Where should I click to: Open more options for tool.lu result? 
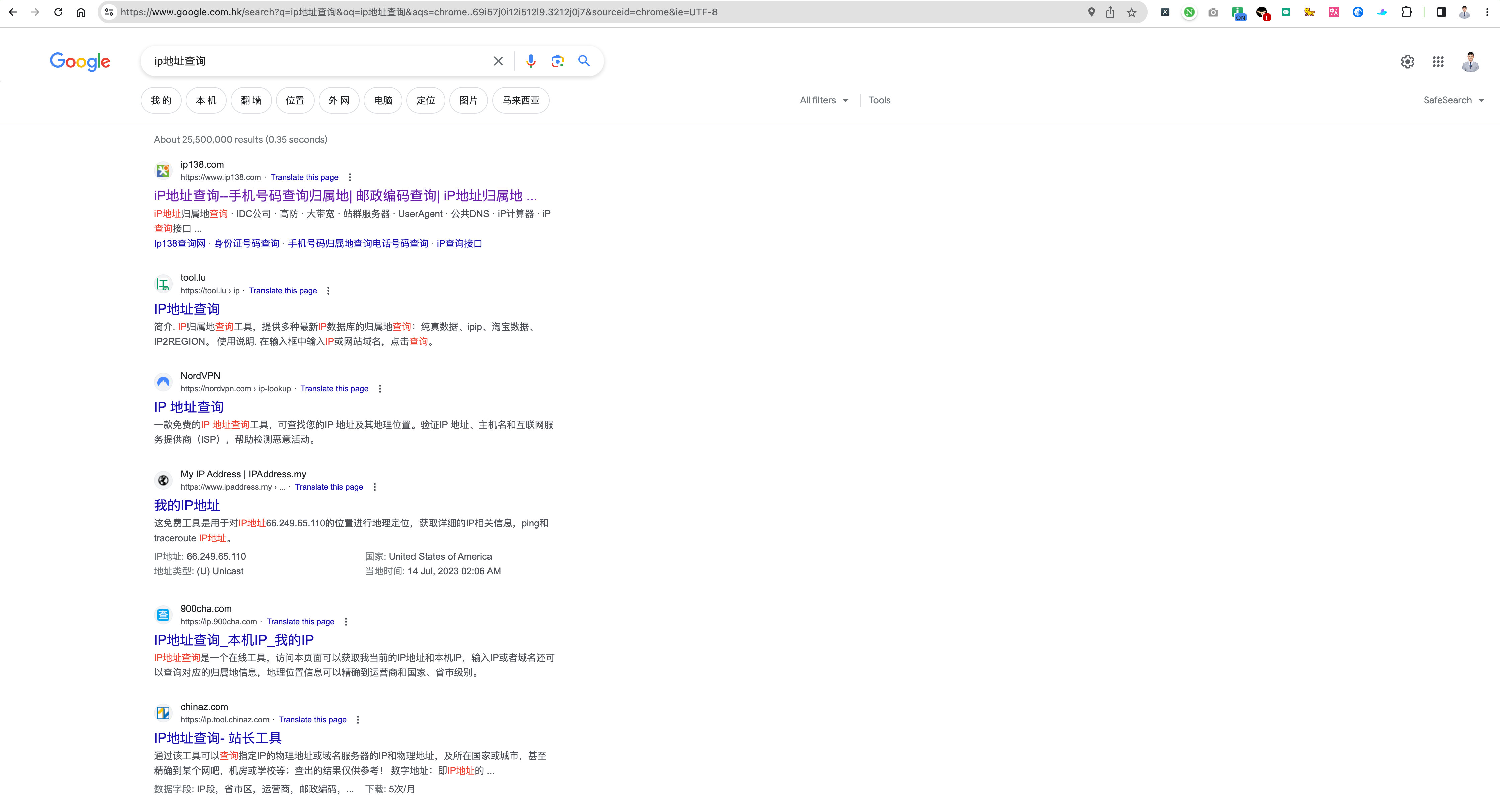pos(328,291)
